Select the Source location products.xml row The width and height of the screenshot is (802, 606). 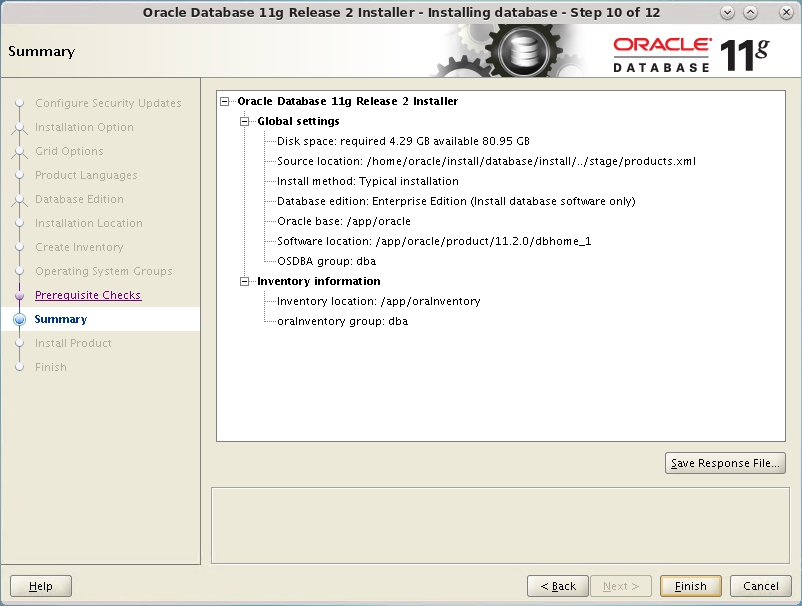click(486, 161)
